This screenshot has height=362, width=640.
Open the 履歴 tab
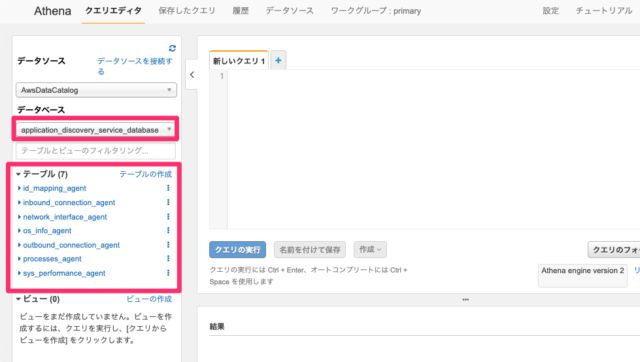coord(240,11)
